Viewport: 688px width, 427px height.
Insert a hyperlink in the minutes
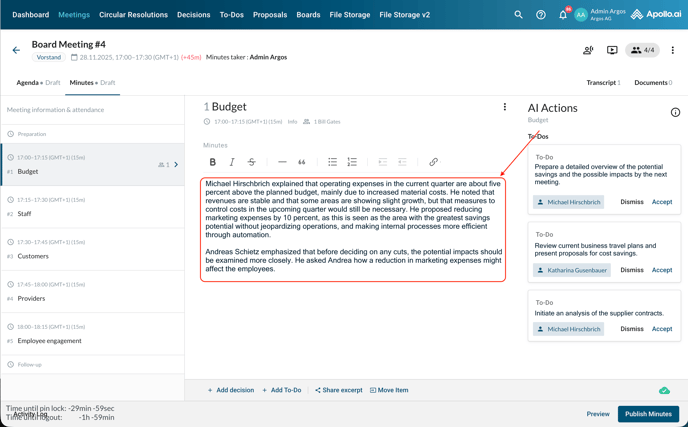click(433, 162)
